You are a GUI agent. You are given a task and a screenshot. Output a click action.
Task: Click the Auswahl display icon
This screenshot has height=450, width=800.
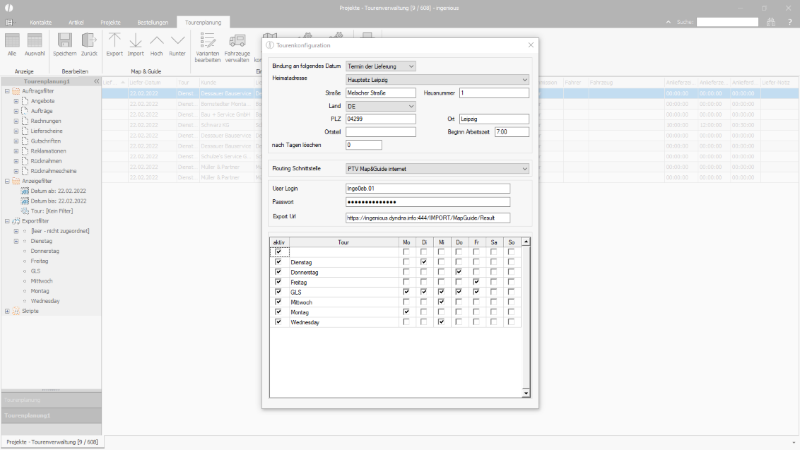tap(35, 41)
